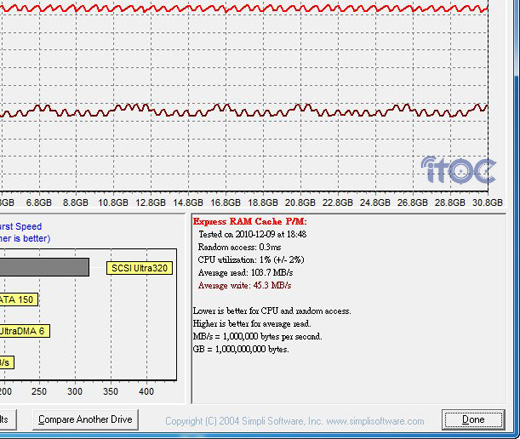
Task: Click the 'Random access: 0.3ms' line
Action: 239,247
